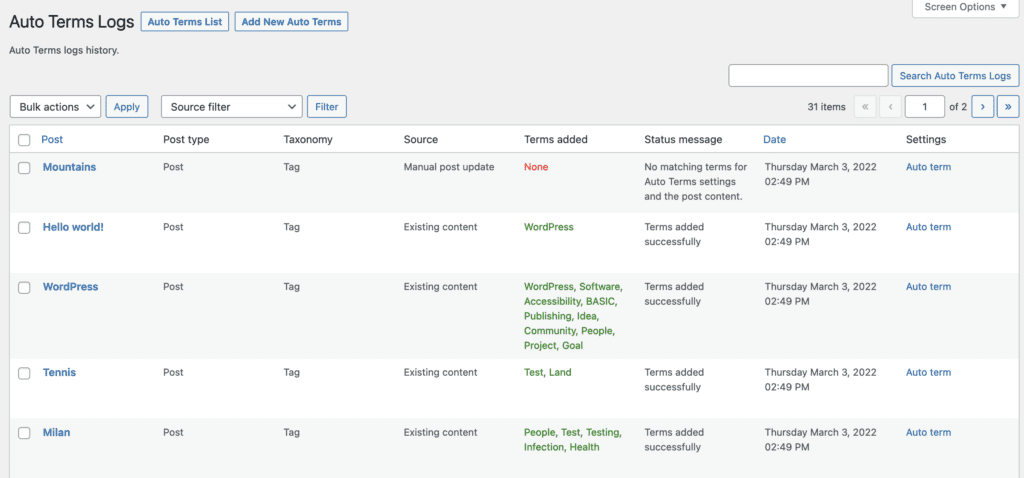
Task: Go to first page double arrow
Action: [865, 106]
